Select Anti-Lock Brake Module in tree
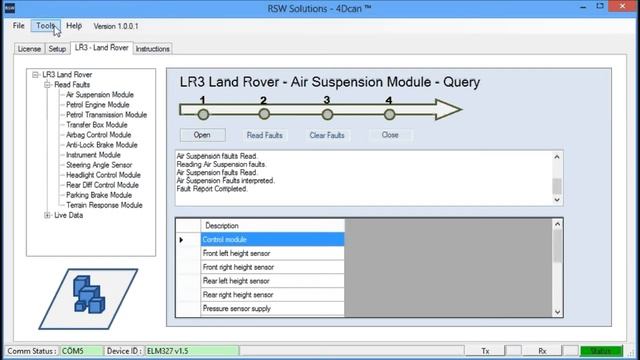Screen dimensions: 640x360 pos(102,145)
